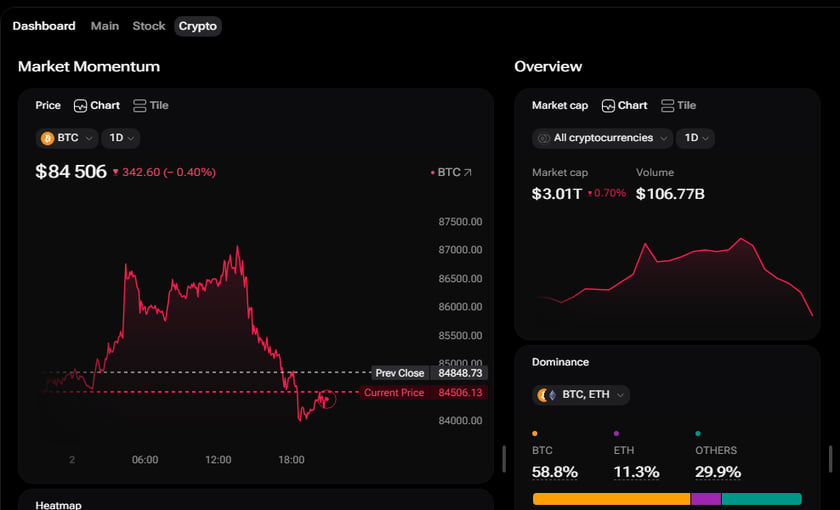Screen dimensions: 840x510
Task: Open the BTC coin selector dropdown
Action: pyautogui.click(x=67, y=138)
